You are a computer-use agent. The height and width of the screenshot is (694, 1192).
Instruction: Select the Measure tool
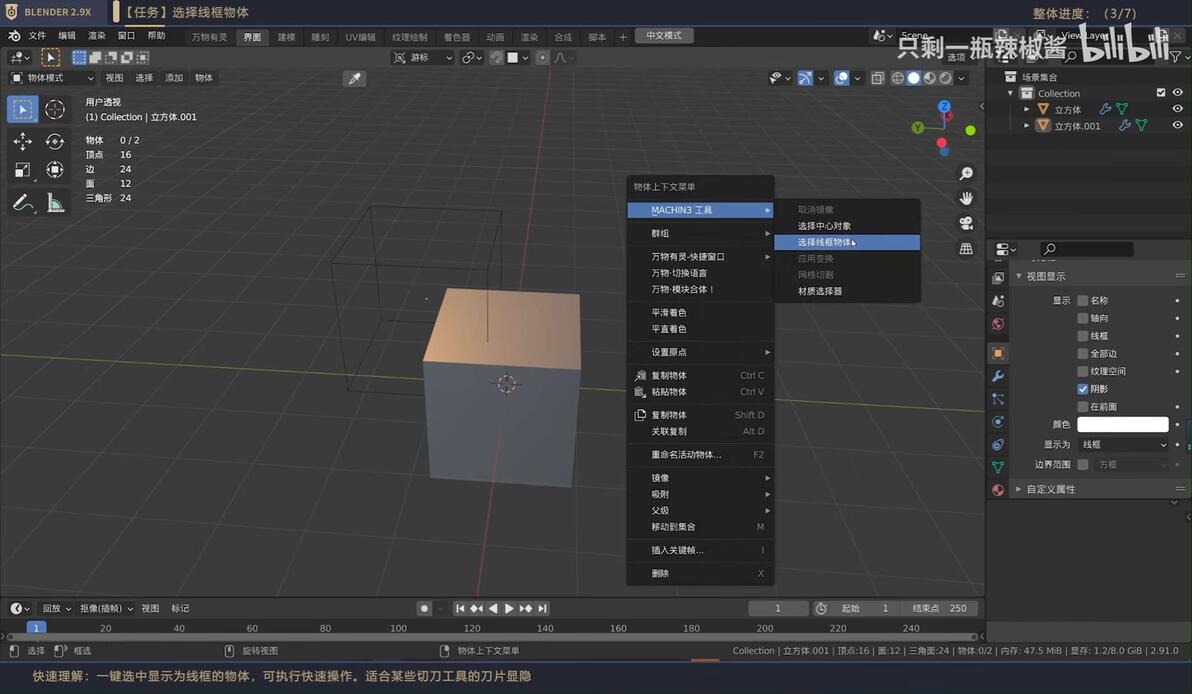(x=55, y=202)
